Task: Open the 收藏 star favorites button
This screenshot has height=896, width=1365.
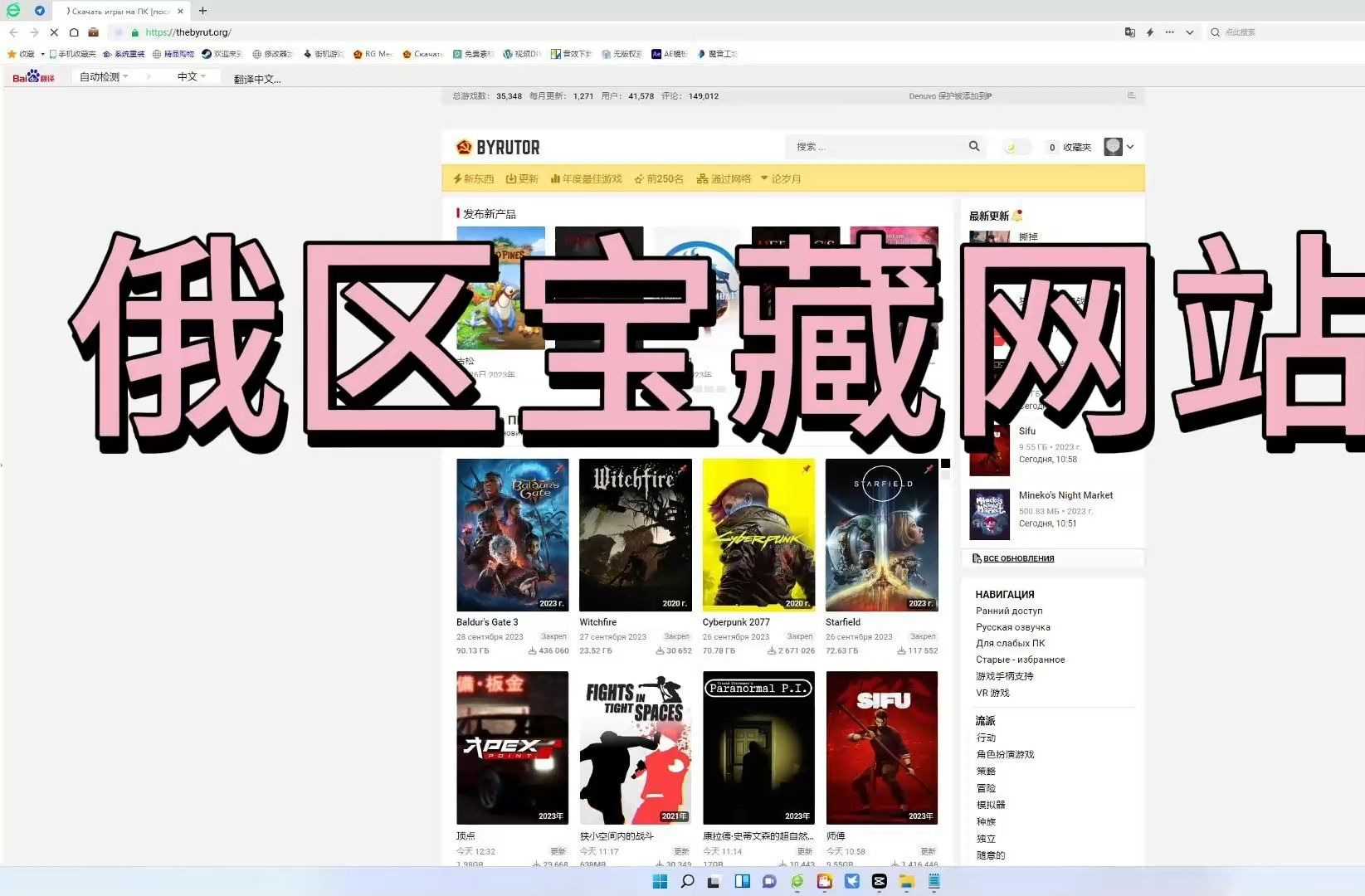Action: coord(21,54)
